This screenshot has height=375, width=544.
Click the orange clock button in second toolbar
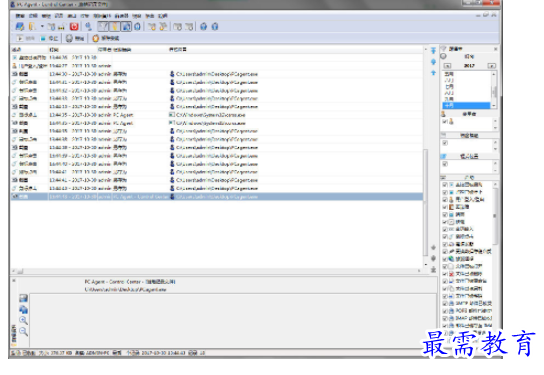[105, 38]
